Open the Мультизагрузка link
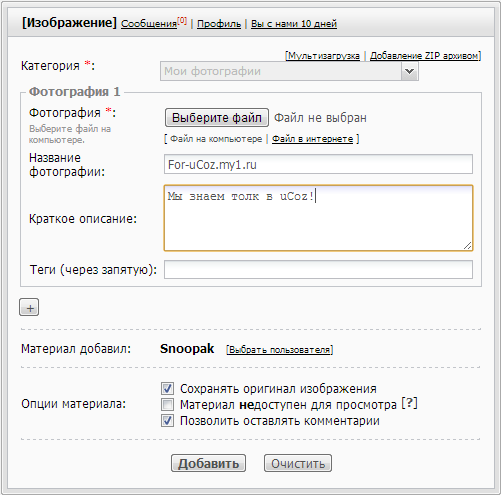This screenshot has width=501, height=495. coord(324,56)
